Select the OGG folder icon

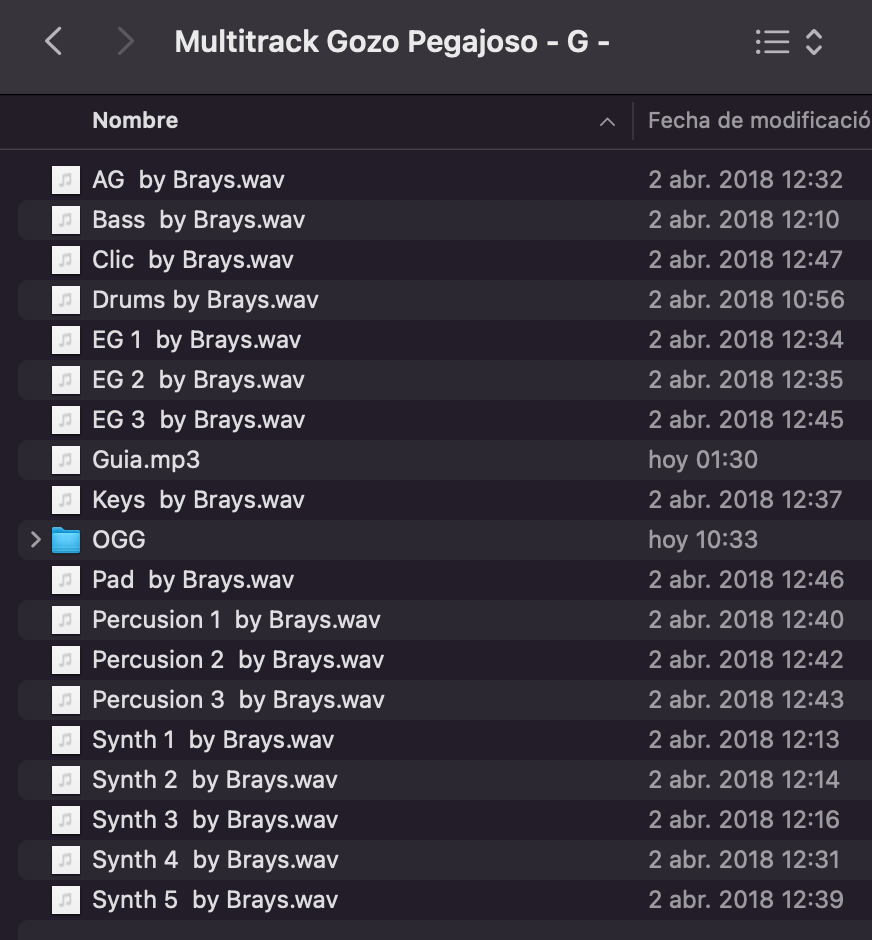[x=66, y=540]
